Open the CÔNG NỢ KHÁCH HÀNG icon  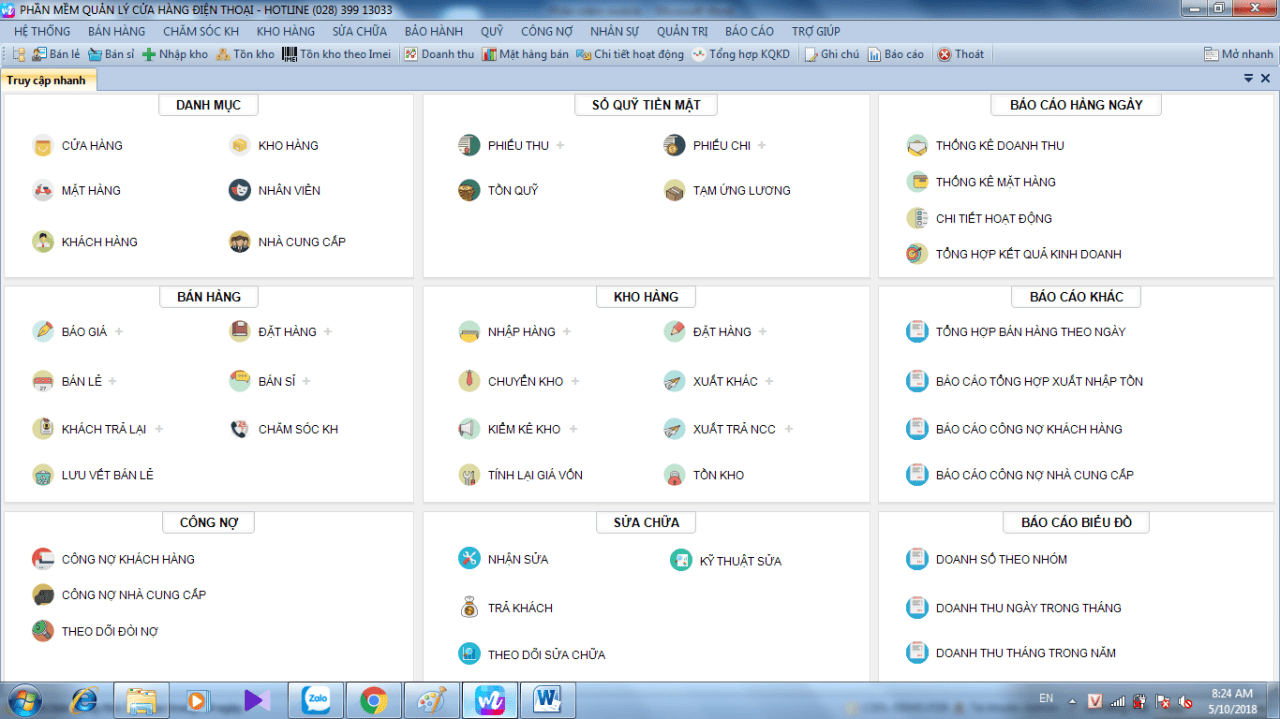coord(42,559)
